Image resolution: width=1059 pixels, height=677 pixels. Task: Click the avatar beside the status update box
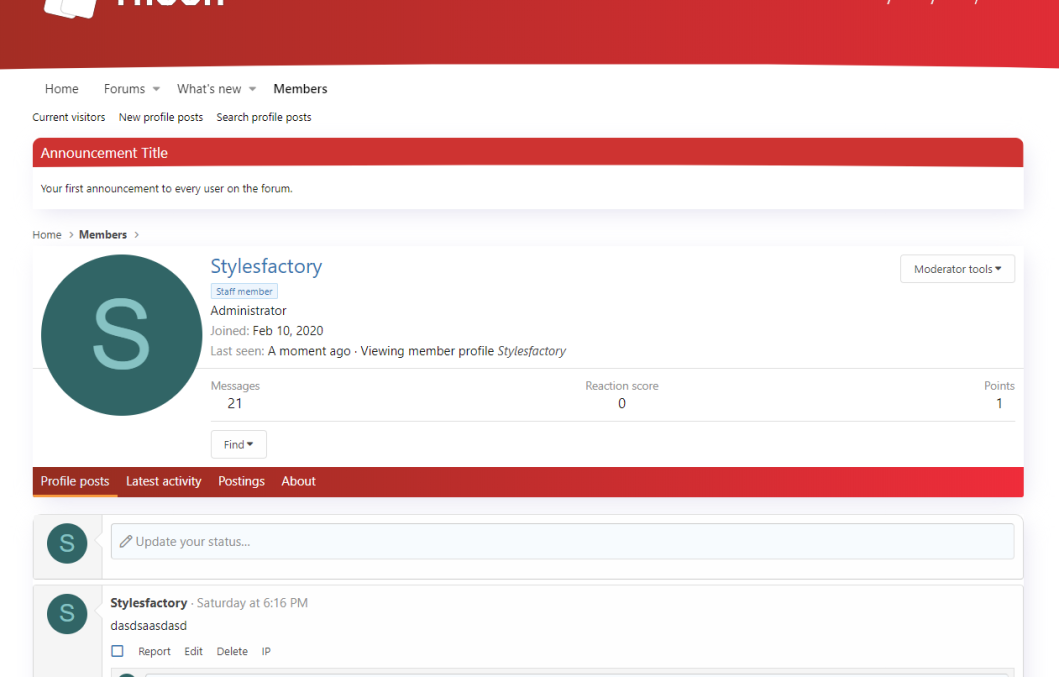(67, 543)
